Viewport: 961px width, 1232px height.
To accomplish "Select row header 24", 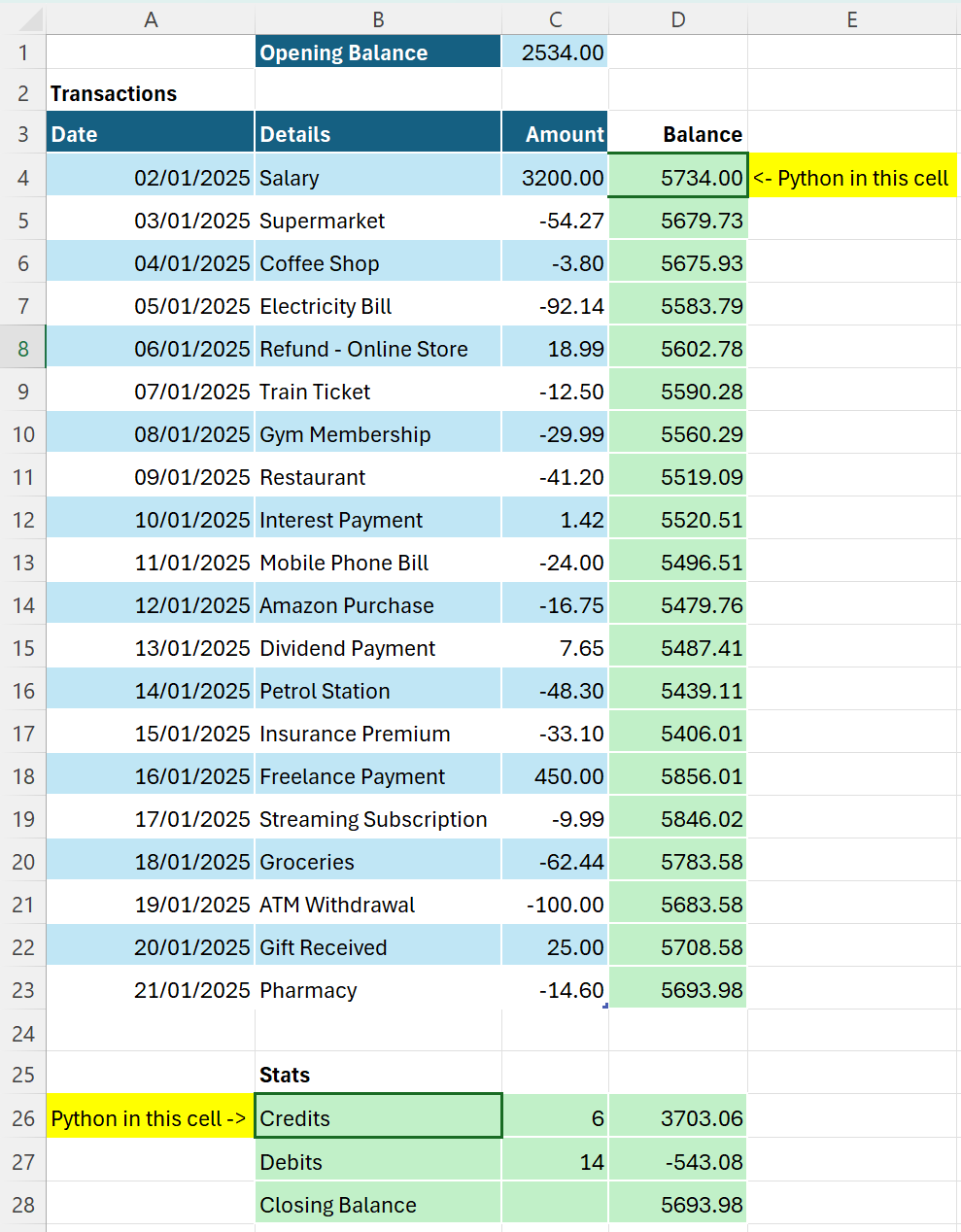I will tap(23, 1033).
